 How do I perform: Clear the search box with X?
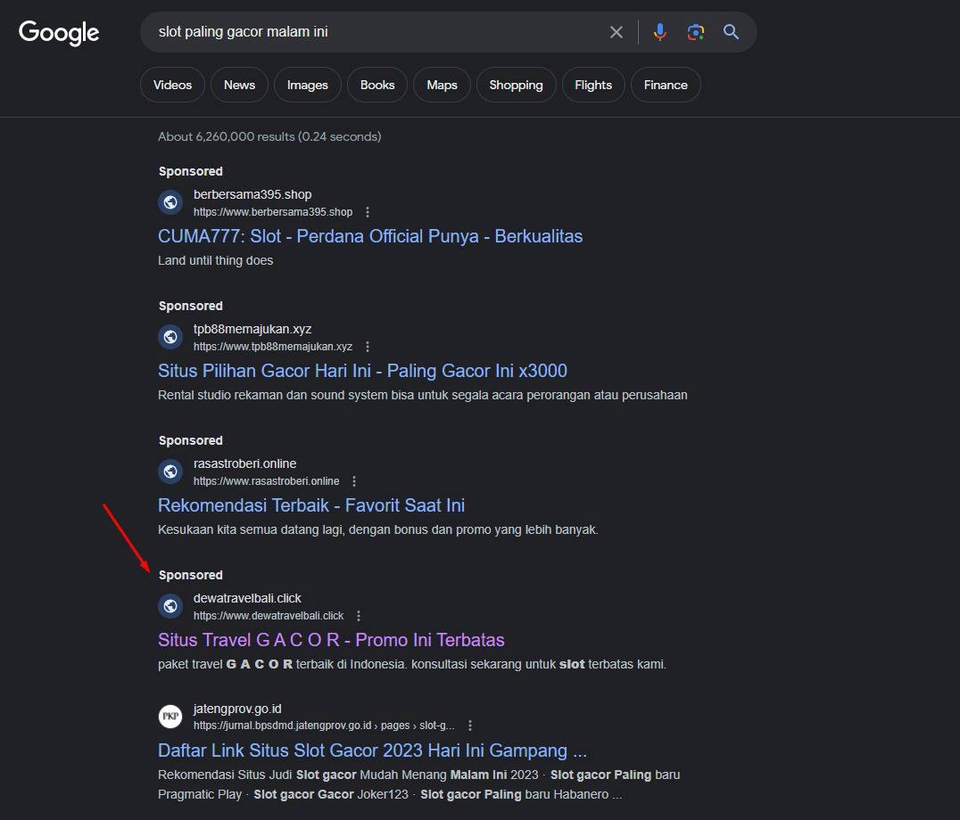pyautogui.click(x=617, y=32)
